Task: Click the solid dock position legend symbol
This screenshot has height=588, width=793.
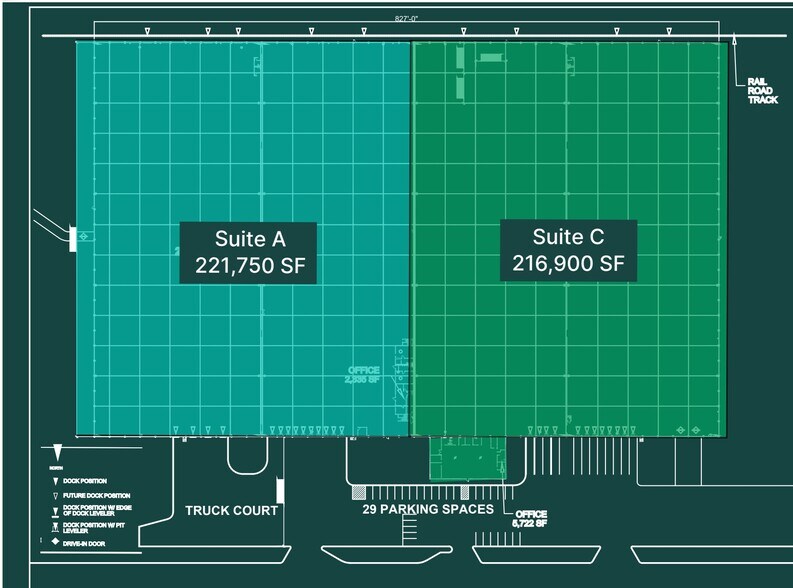Action: point(57,481)
